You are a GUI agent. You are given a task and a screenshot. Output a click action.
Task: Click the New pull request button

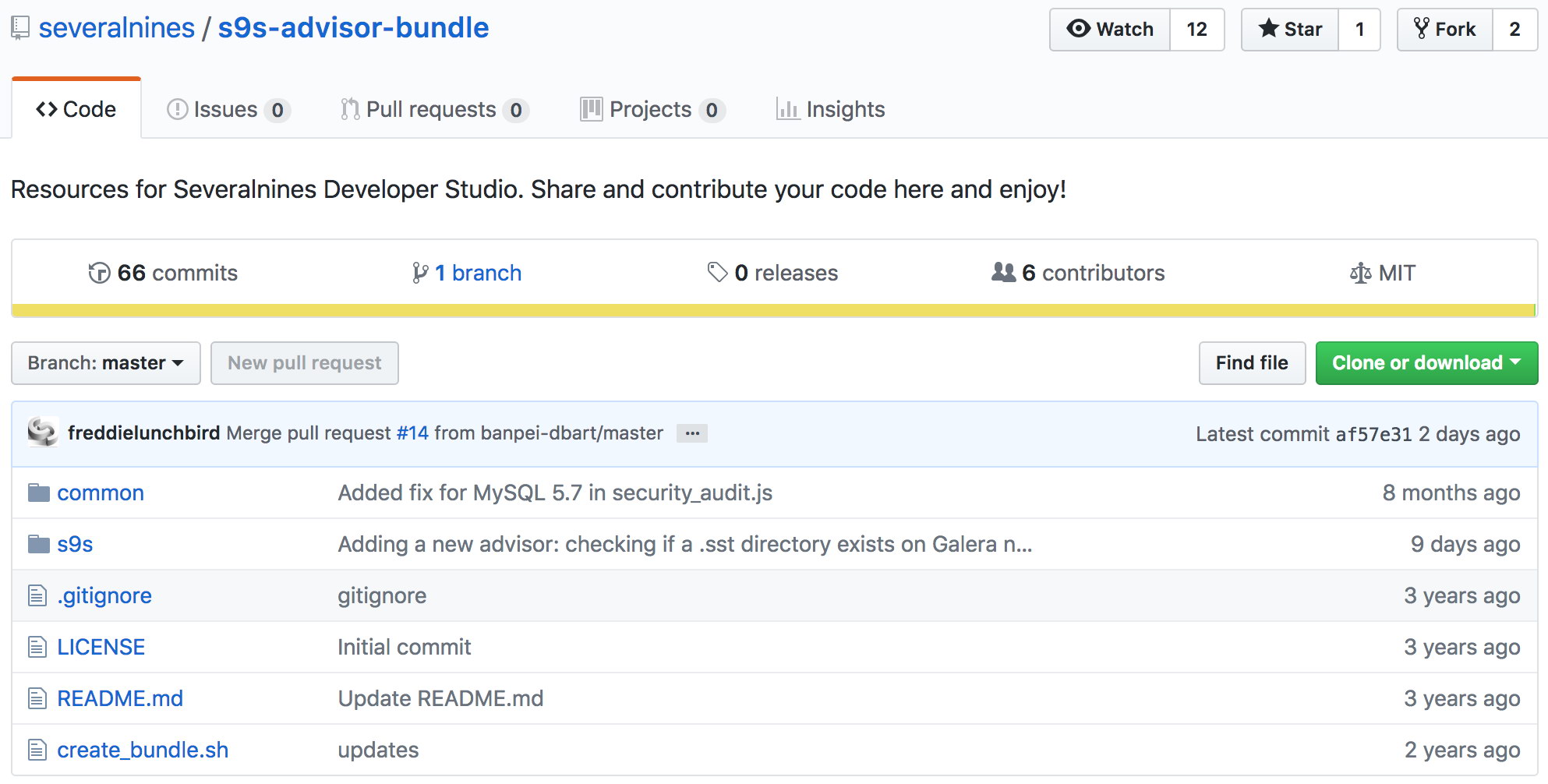pos(305,363)
